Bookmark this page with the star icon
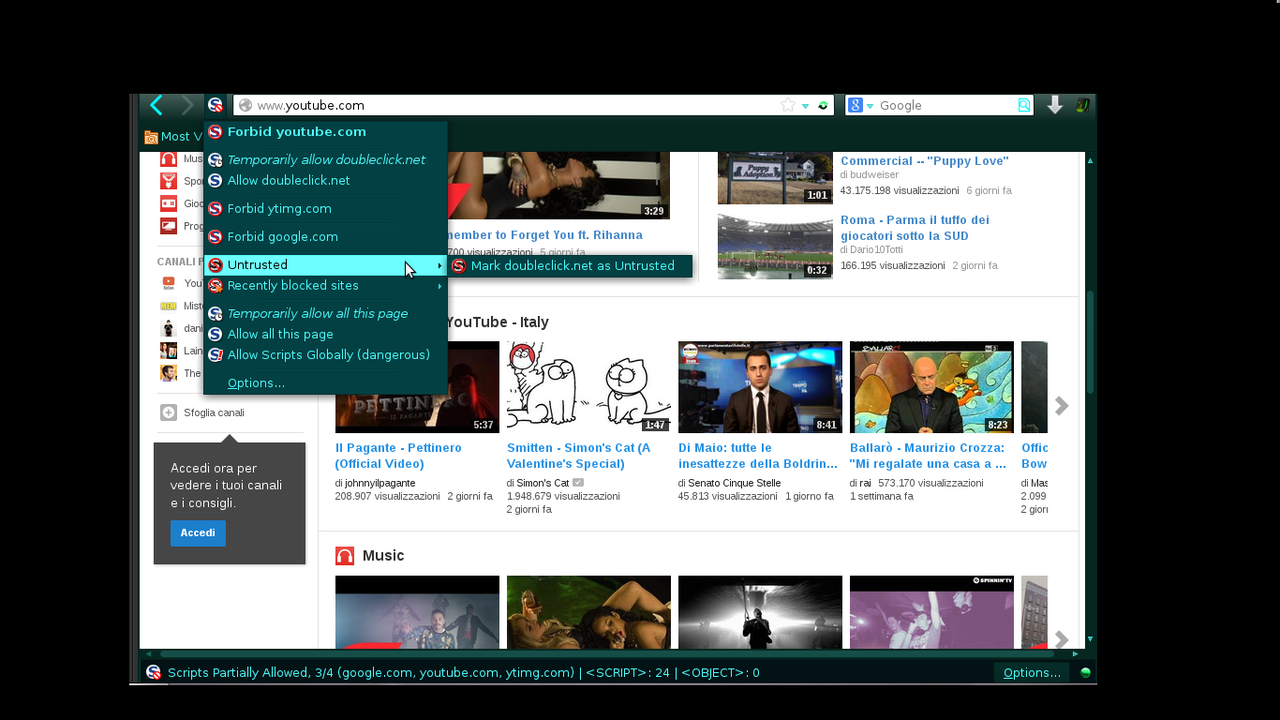This screenshot has height=720, width=1280. click(x=788, y=105)
